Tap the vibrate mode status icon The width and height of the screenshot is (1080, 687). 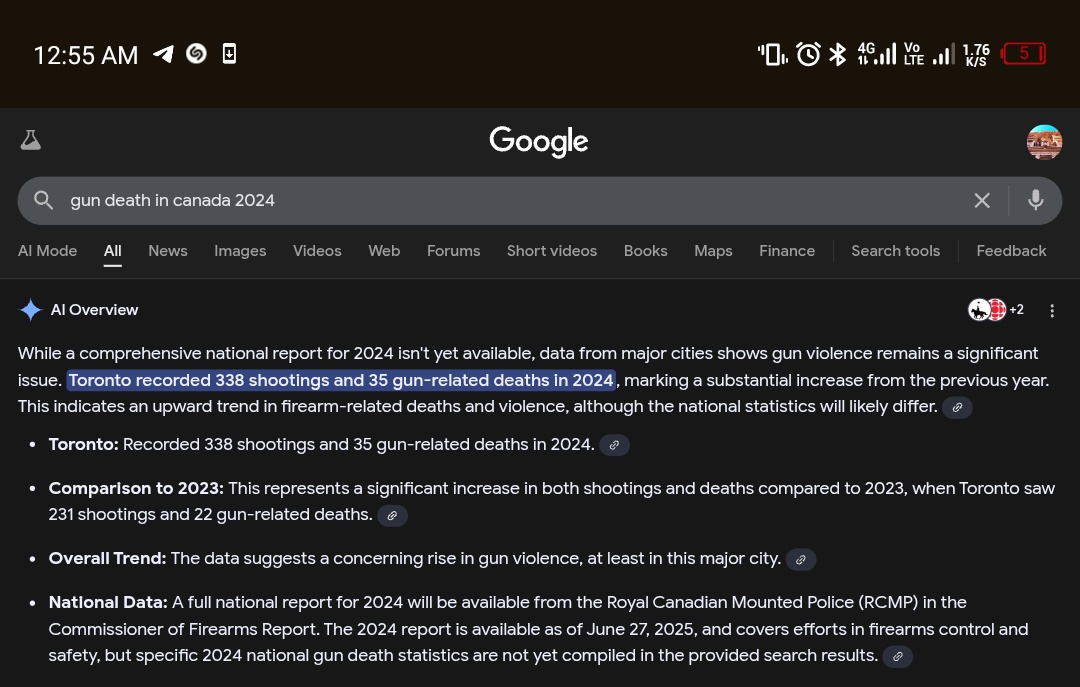click(x=773, y=54)
